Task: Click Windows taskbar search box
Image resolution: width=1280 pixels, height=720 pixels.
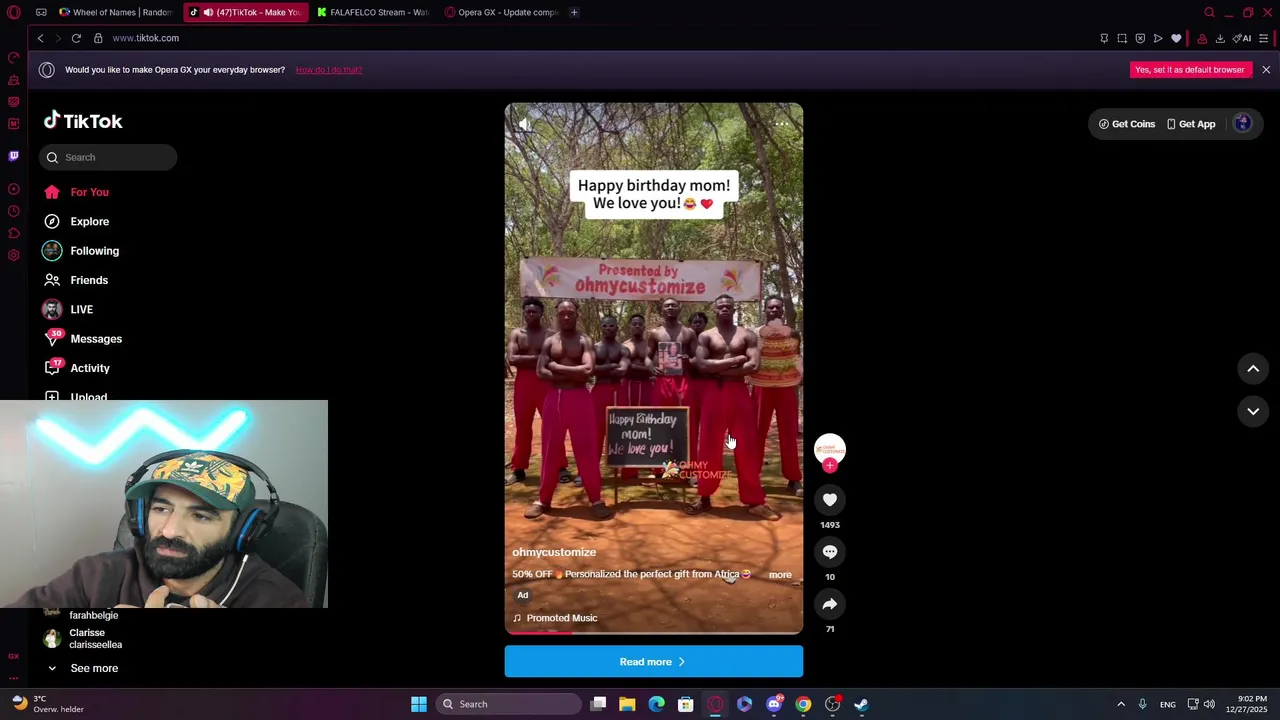Action: tap(510, 704)
